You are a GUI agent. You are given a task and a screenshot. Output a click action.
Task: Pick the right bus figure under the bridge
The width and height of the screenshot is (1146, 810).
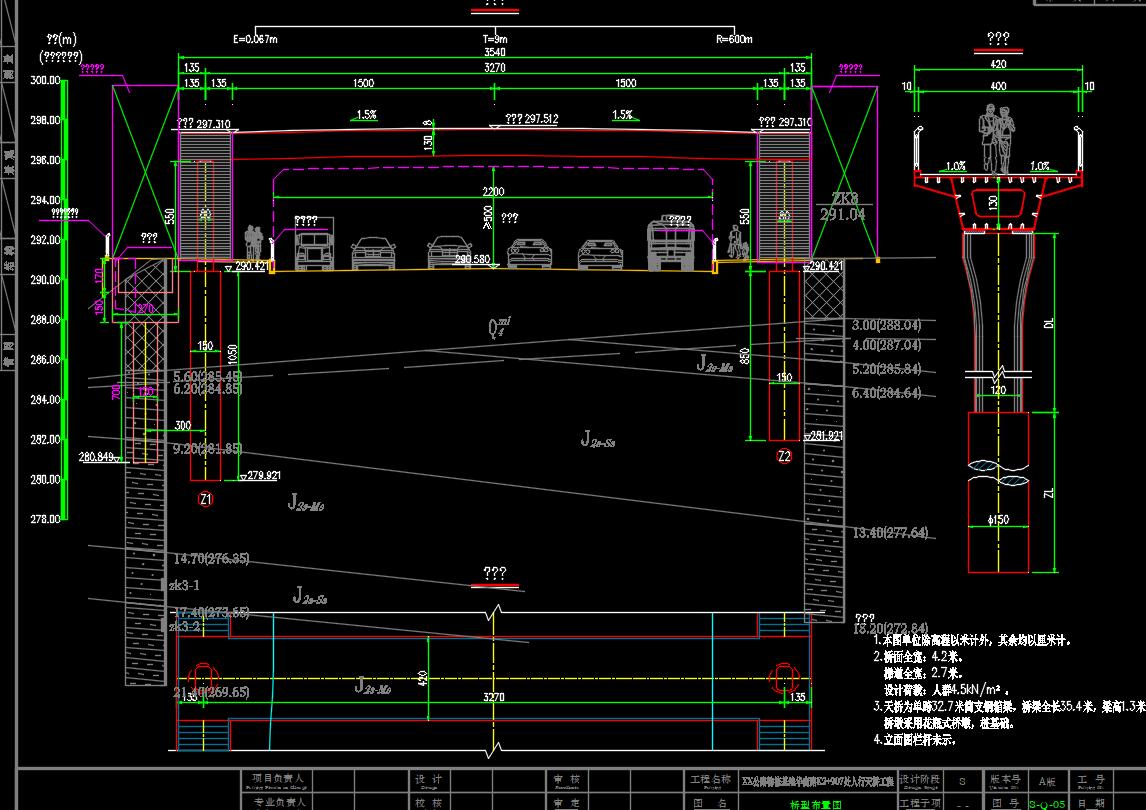coord(672,243)
